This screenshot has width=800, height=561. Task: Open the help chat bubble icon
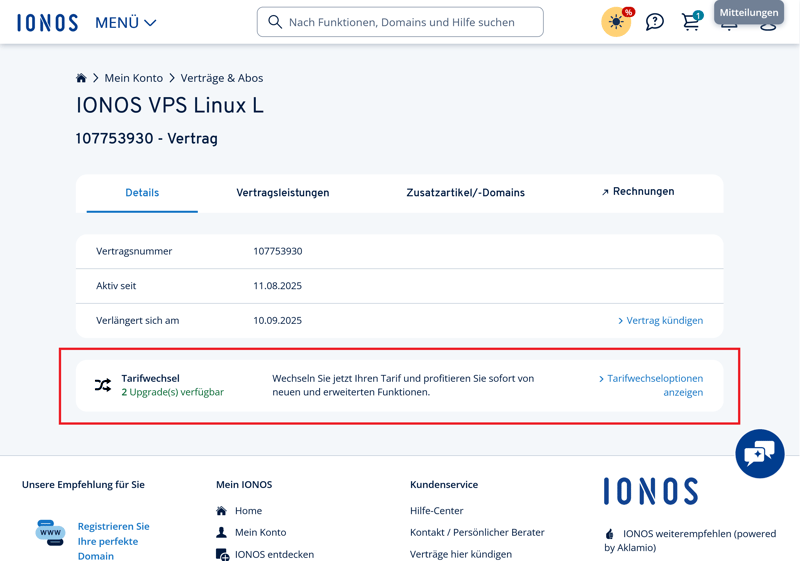coord(654,22)
